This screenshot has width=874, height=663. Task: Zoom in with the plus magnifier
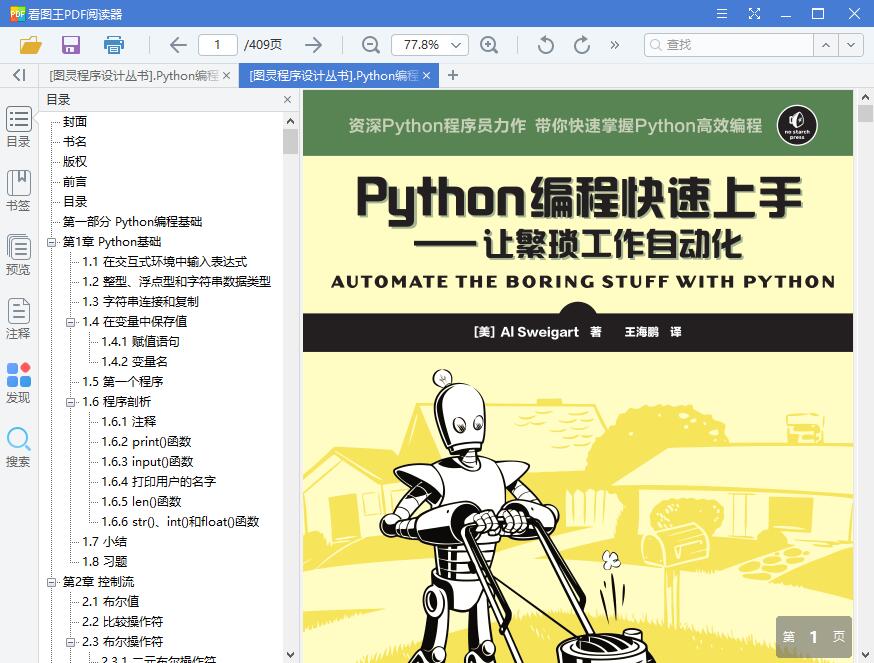[x=489, y=45]
